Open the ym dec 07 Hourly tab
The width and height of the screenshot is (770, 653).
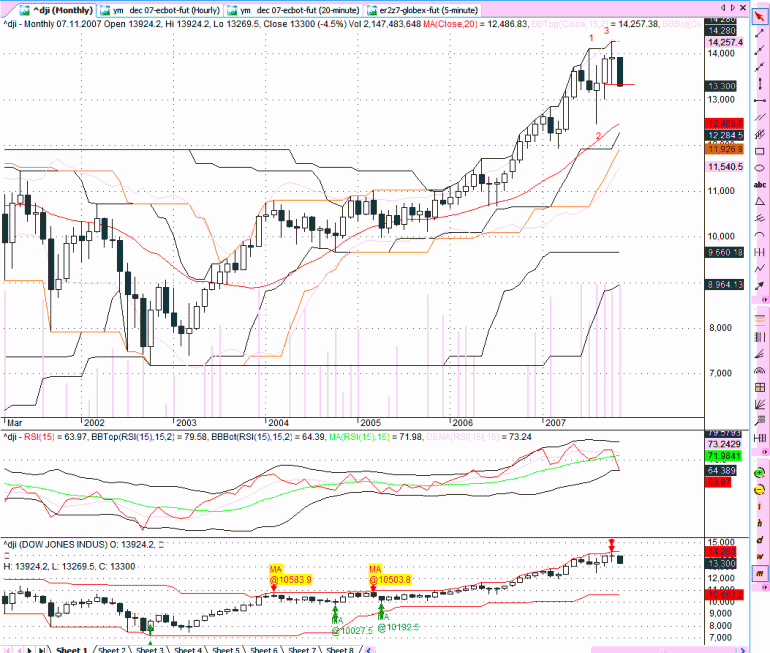[160, 10]
